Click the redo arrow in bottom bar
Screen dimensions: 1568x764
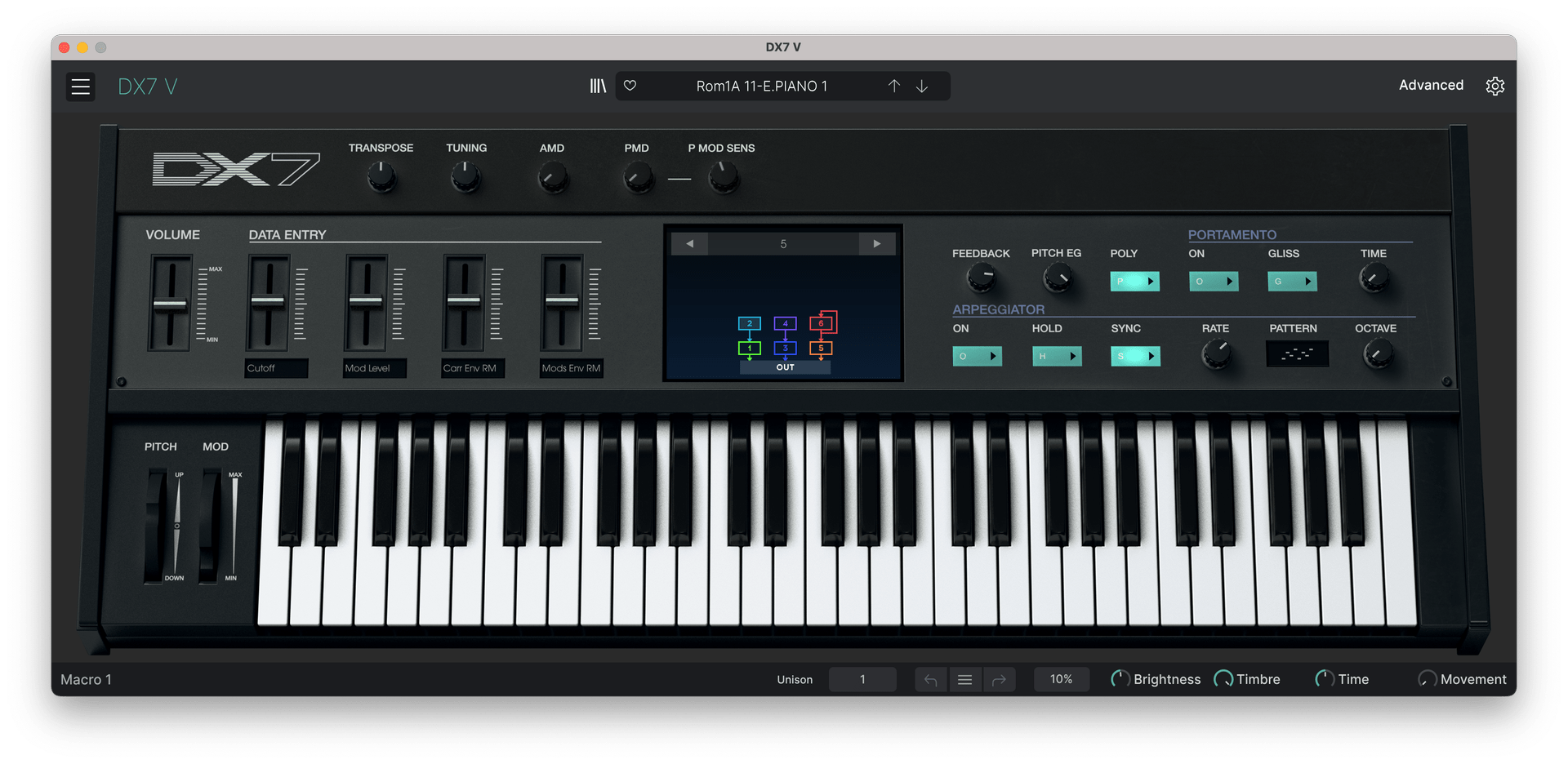coord(999,679)
